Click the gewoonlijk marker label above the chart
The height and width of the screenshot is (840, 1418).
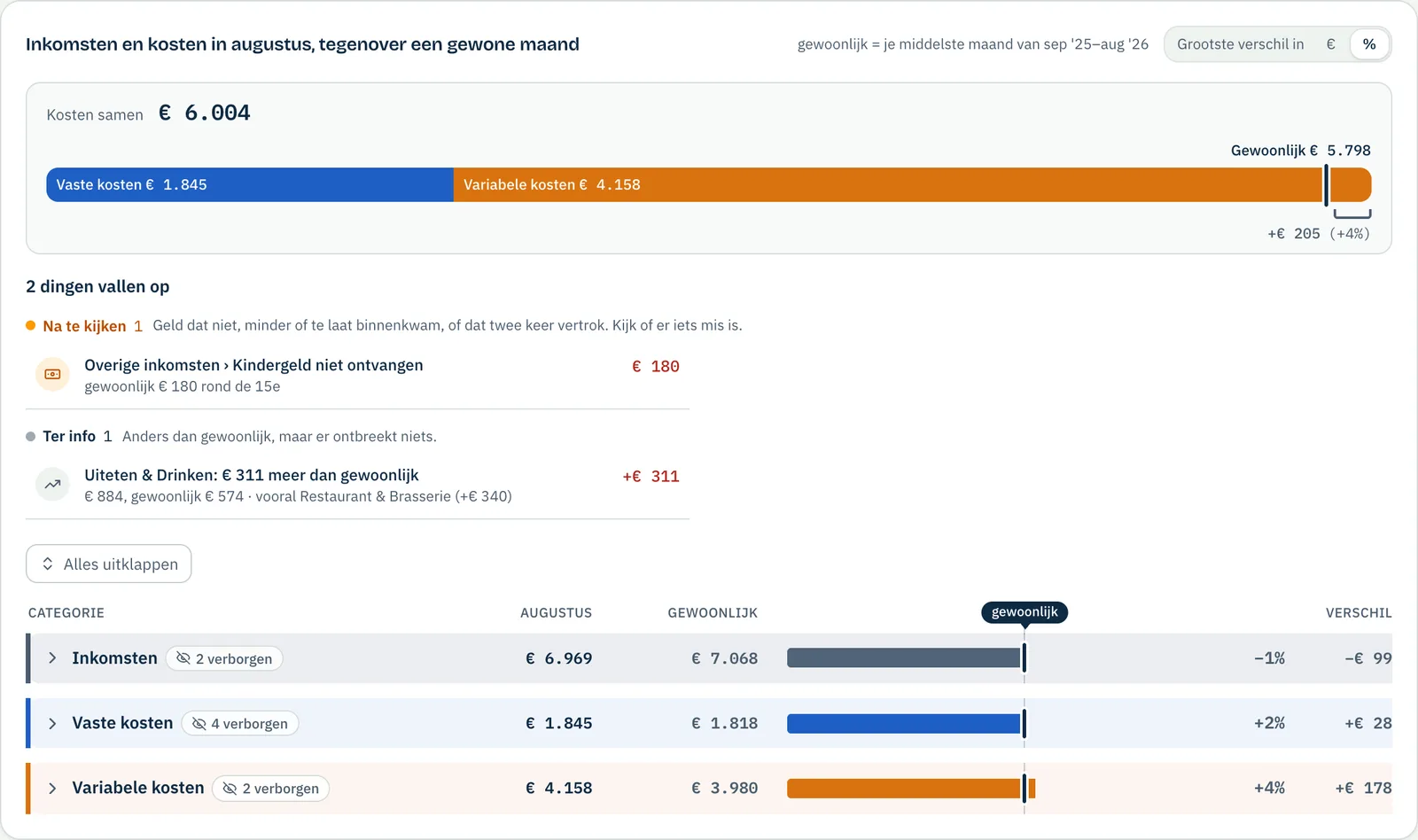tap(1025, 612)
